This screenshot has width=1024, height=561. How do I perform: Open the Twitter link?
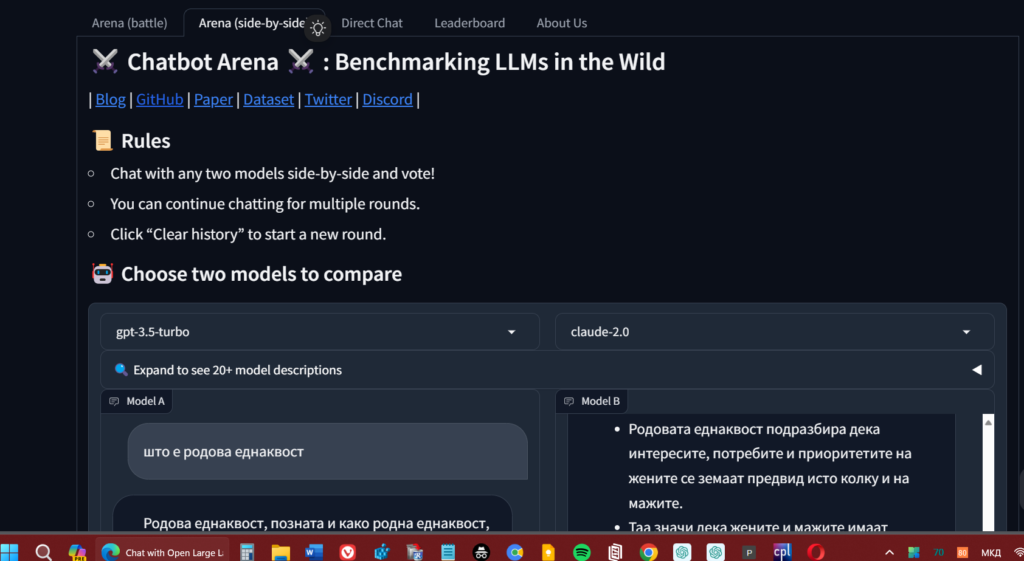click(x=328, y=99)
